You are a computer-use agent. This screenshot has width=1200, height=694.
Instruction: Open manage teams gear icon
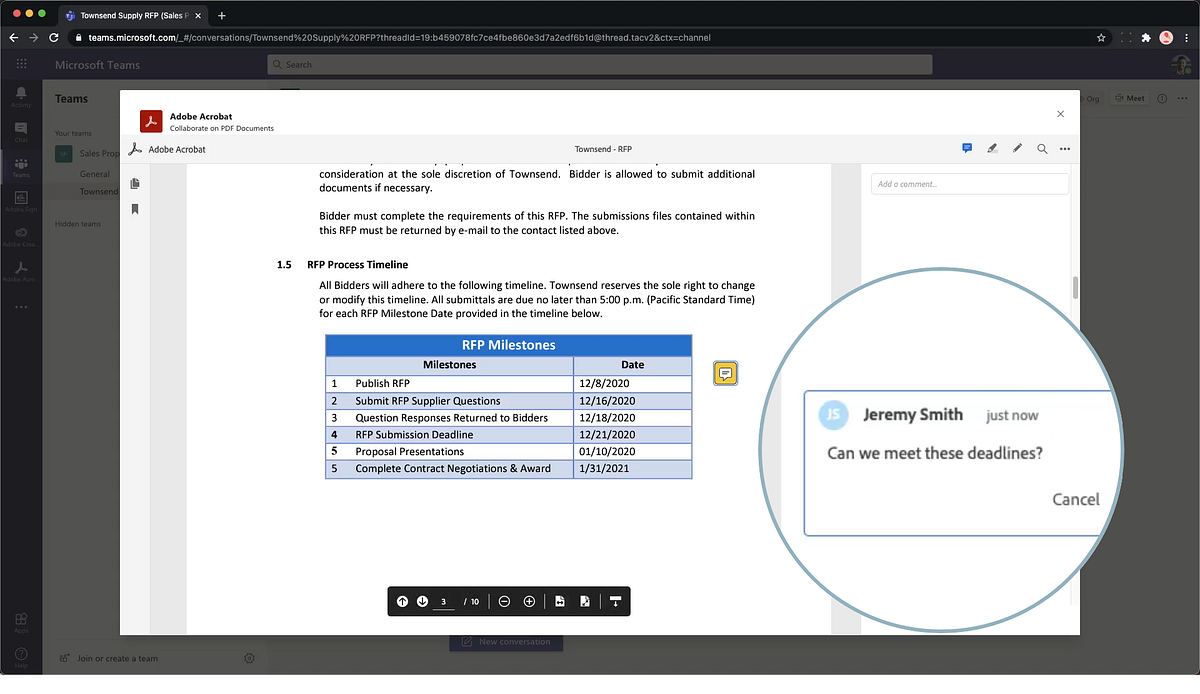point(249,658)
